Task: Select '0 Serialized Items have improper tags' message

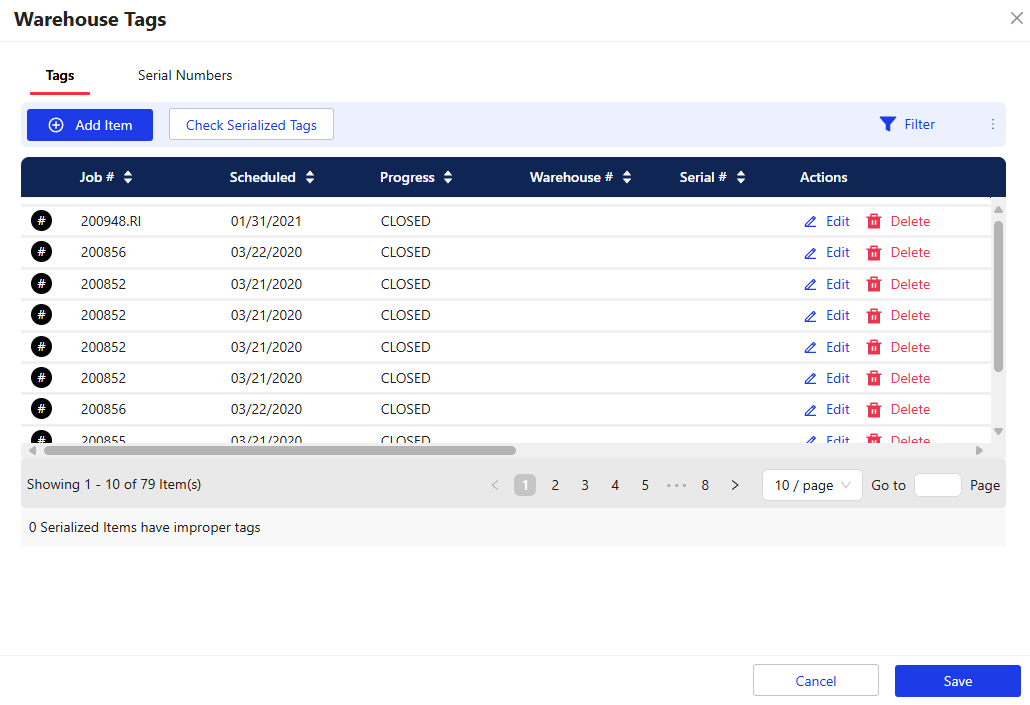Action: point(145,527)
